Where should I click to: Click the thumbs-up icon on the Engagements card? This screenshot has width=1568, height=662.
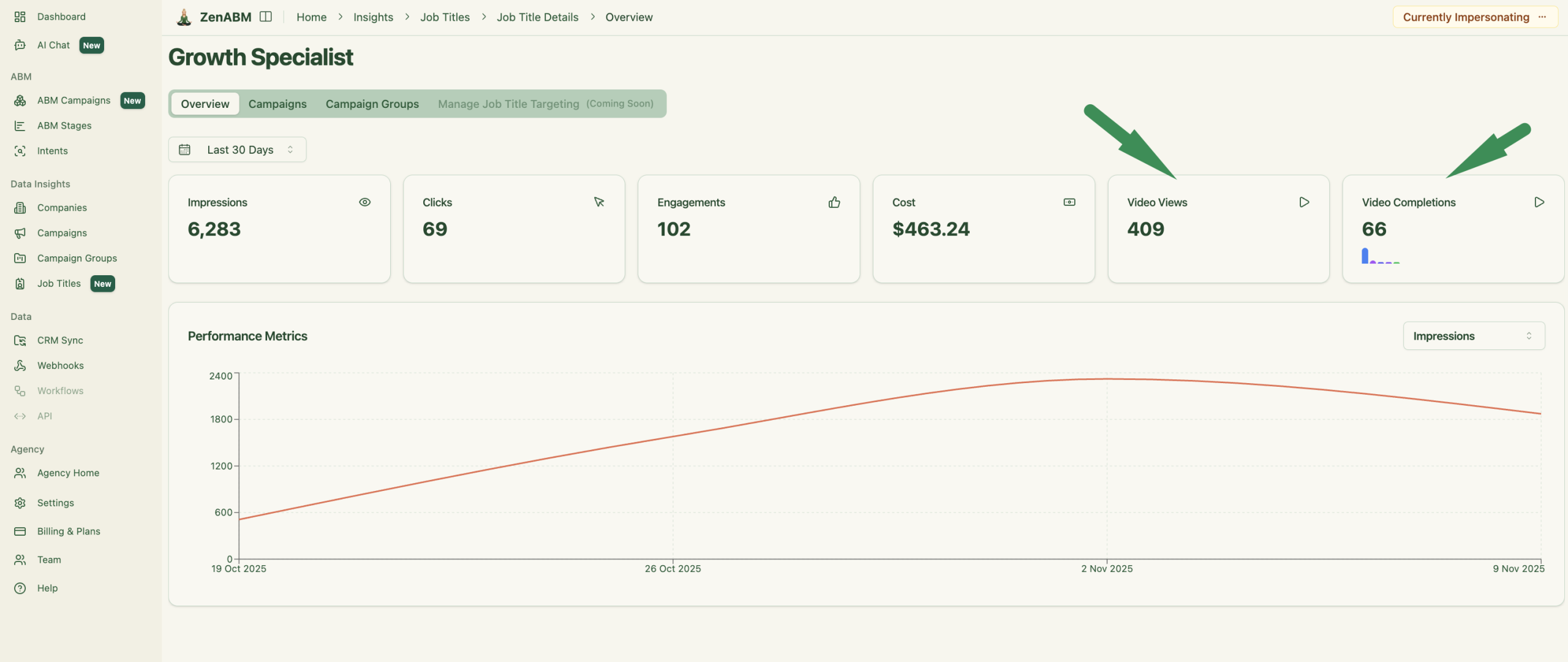(835, 202)
